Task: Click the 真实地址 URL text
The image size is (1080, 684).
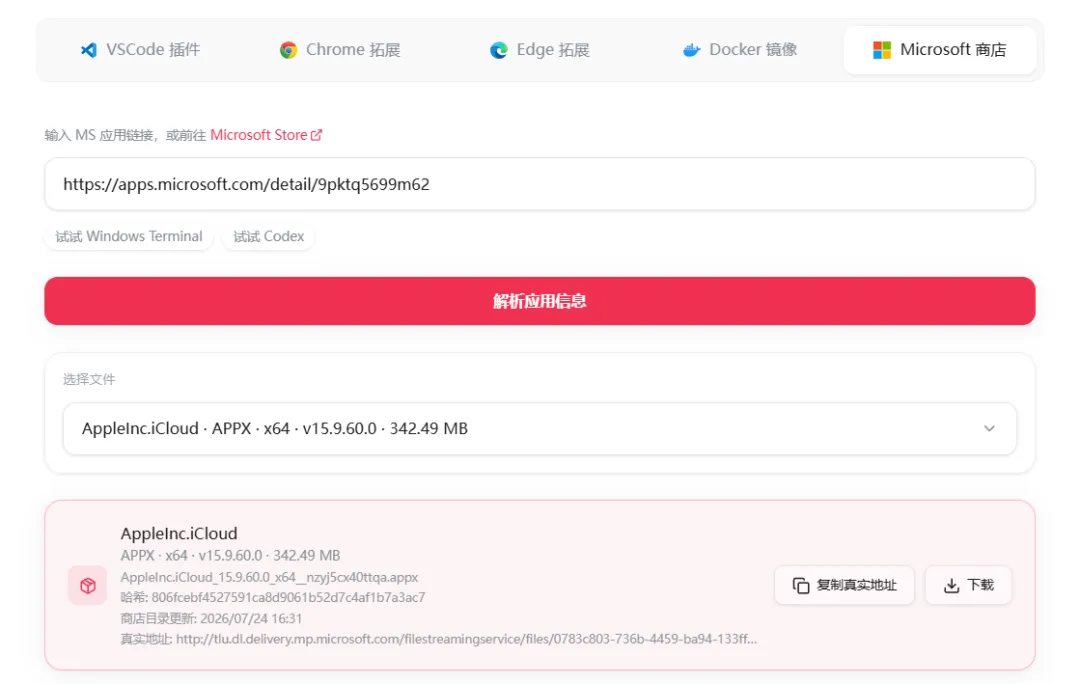Action: [439, 639]
